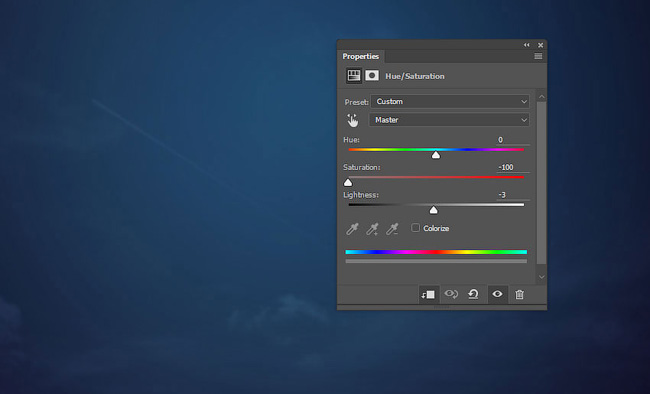Toggle adjustment layer visibility eye

tap(497, 294)
